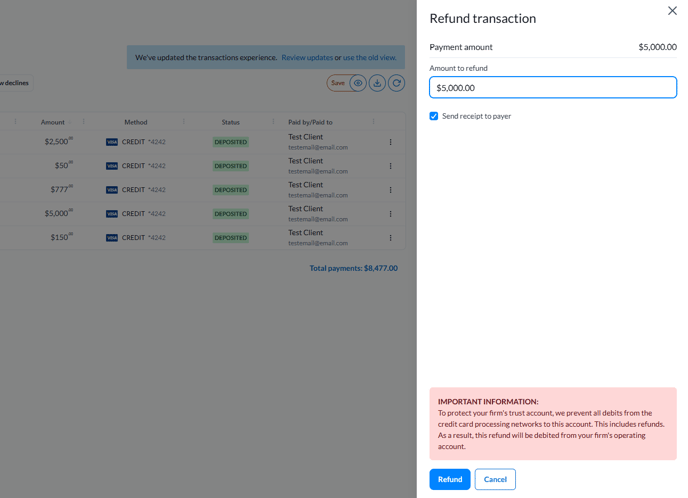This screenshot has width=688, height=498.
Task: Click the Save view button
Action: 337,83
